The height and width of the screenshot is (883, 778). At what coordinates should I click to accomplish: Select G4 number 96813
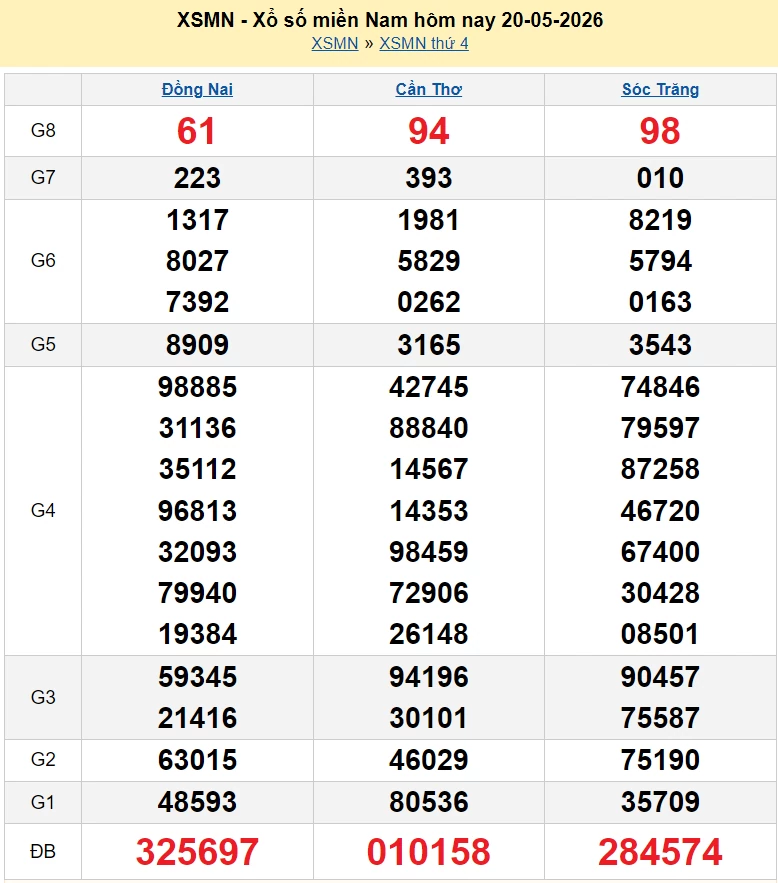[x=198, y=511]
